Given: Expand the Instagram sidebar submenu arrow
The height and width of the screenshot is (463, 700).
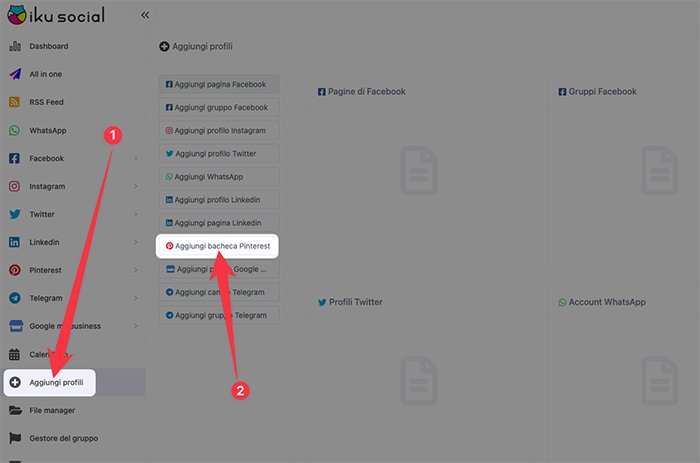Looking at the screenshot, I should tap(136, 186).
